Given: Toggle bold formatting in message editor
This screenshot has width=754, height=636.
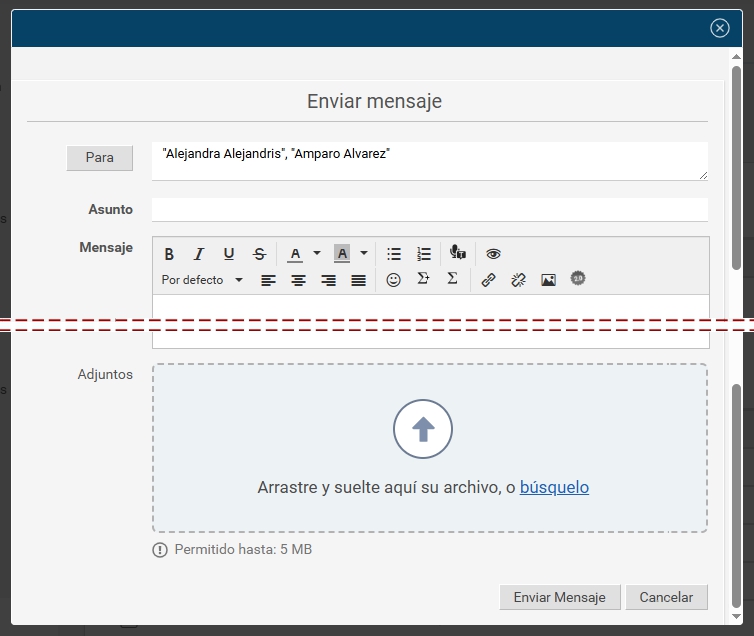Looking at the screenshot, I should click(169, 254).
